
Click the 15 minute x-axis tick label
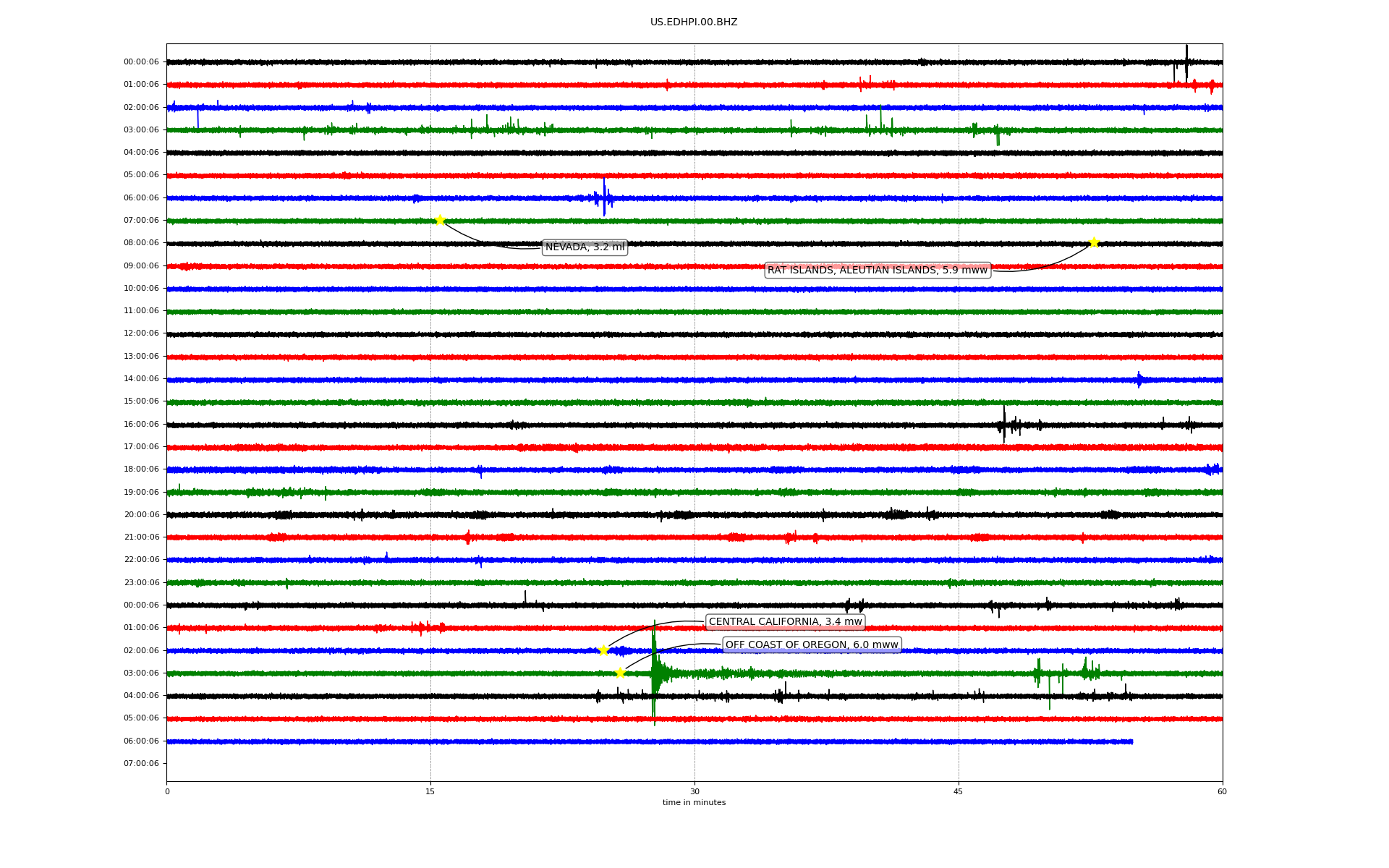pyautogui.click(x=430, y=791)
